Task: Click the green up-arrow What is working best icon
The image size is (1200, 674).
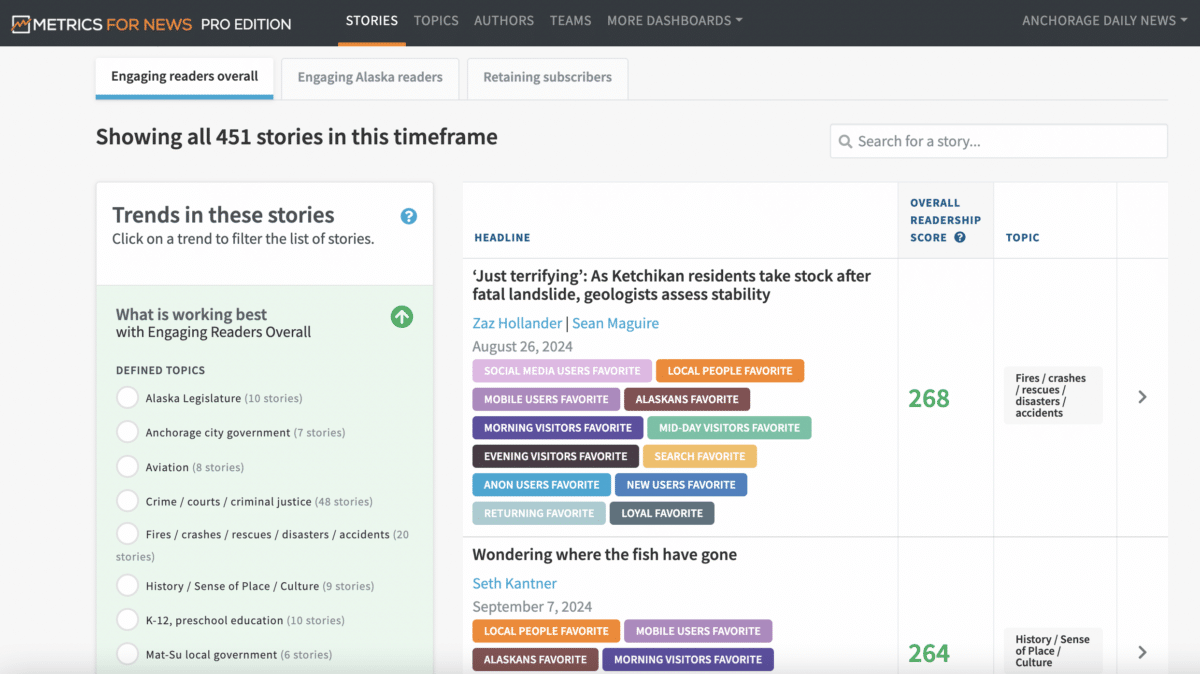Action: pyautogui.click(x=401, y=317)
